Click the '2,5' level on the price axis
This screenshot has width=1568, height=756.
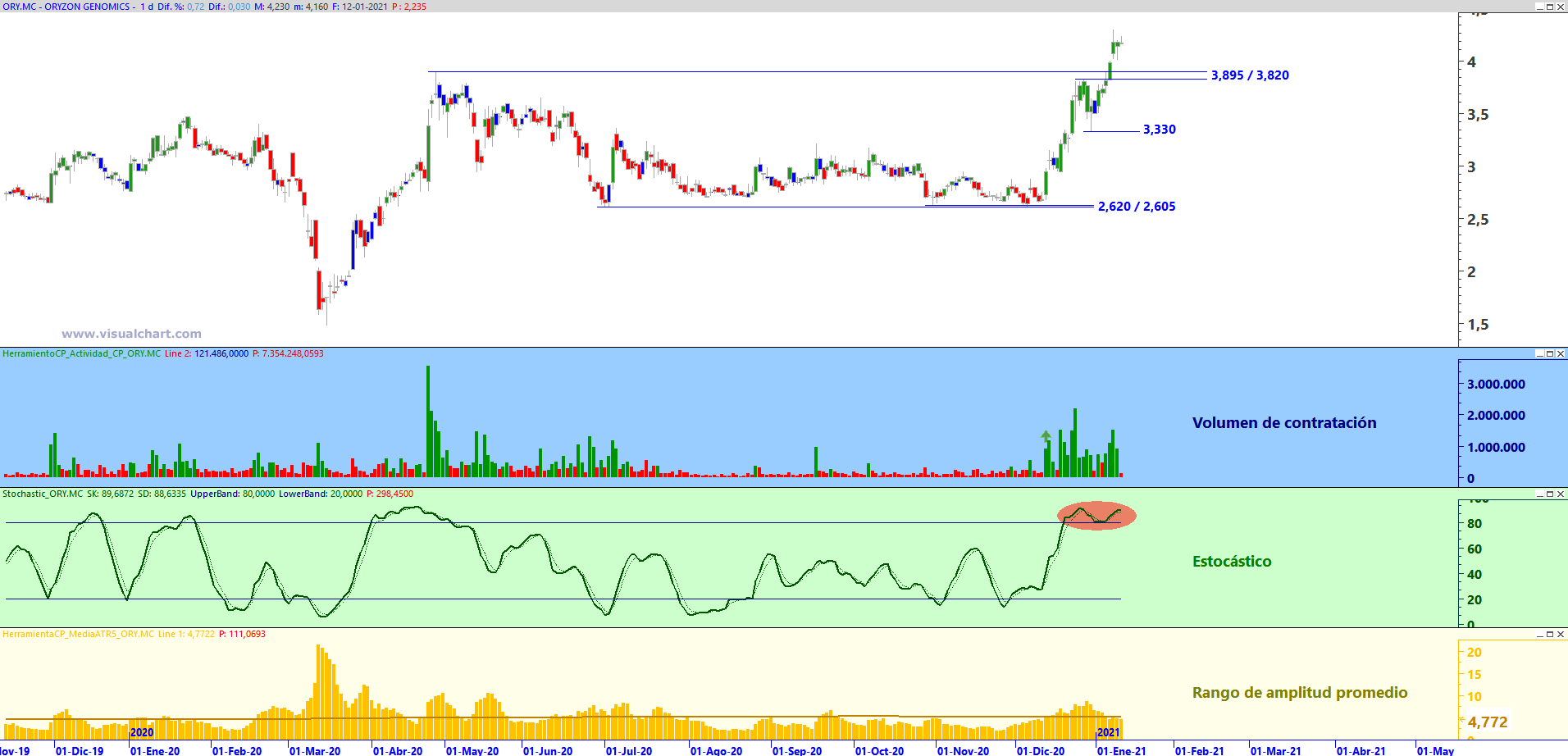(x=1478, y=220)
